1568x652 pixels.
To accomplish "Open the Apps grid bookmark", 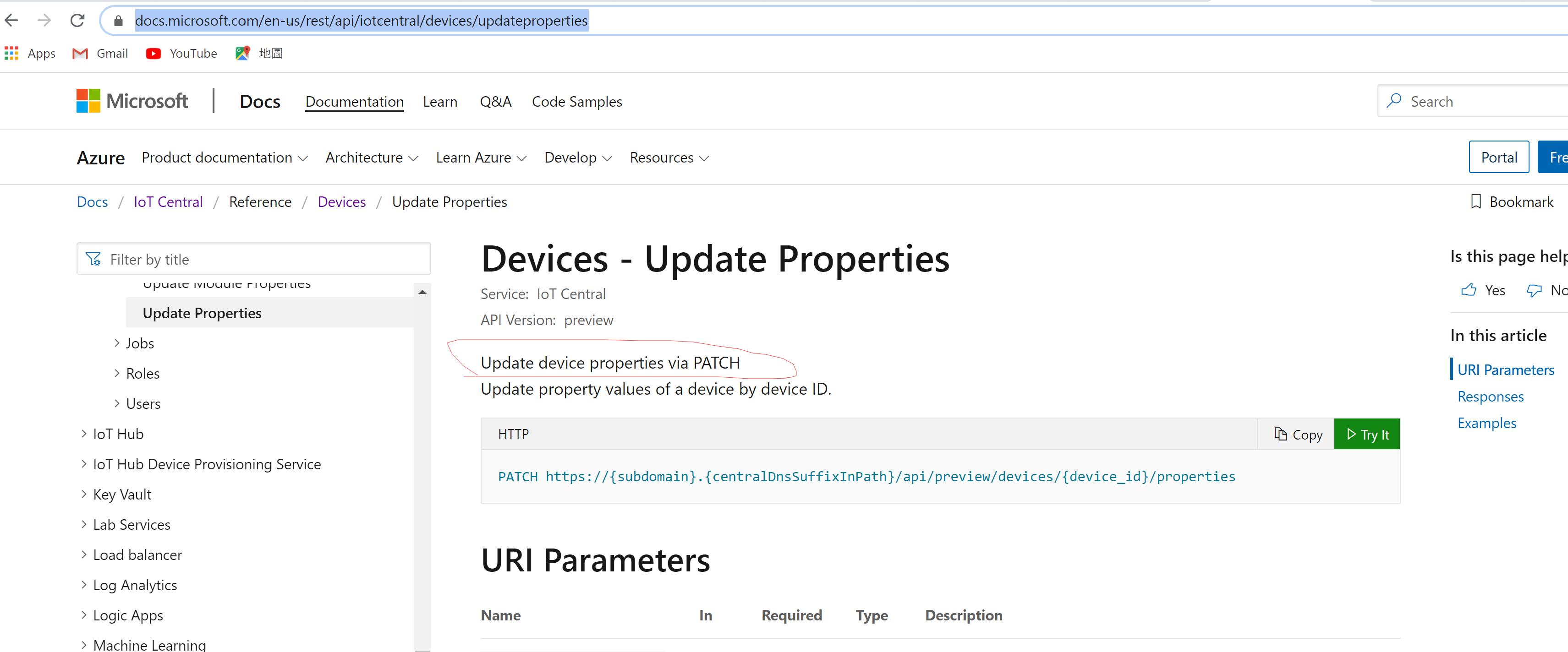I will click(x=30, y=54).
